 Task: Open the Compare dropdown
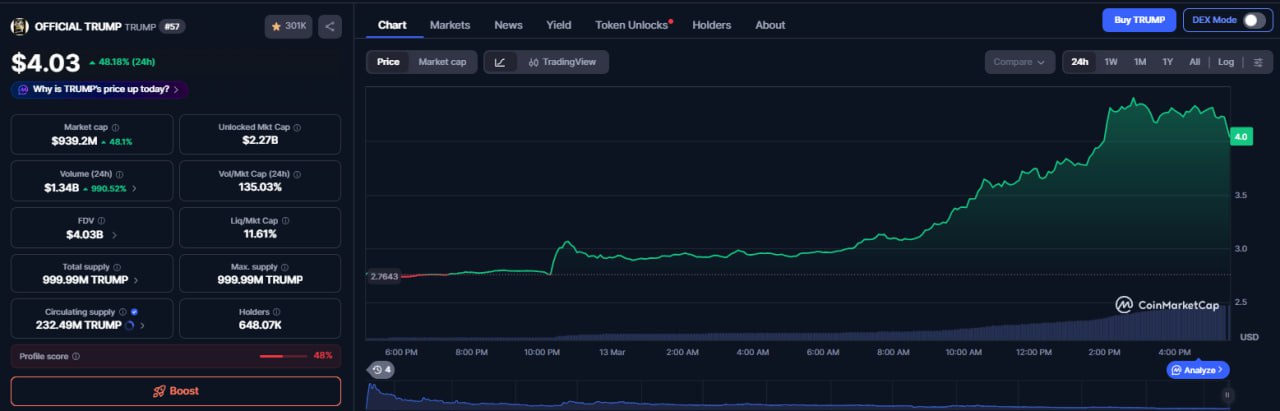tap(1019, 62)
